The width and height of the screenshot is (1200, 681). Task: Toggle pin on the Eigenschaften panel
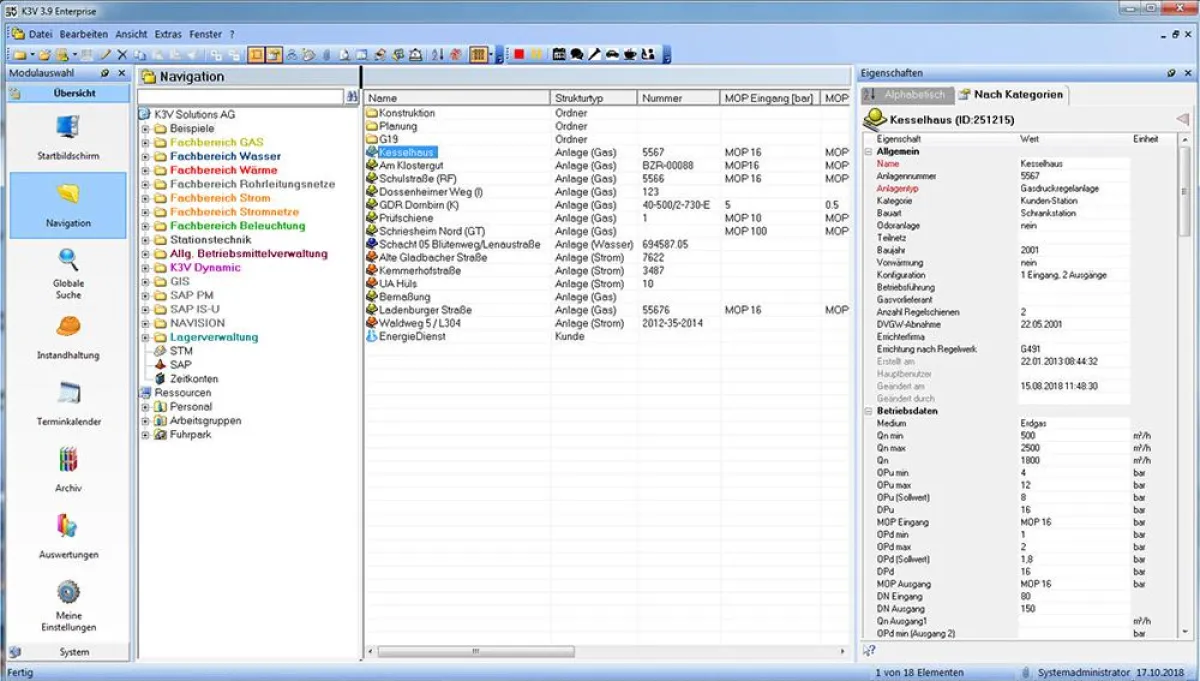tap(1170, 74)
